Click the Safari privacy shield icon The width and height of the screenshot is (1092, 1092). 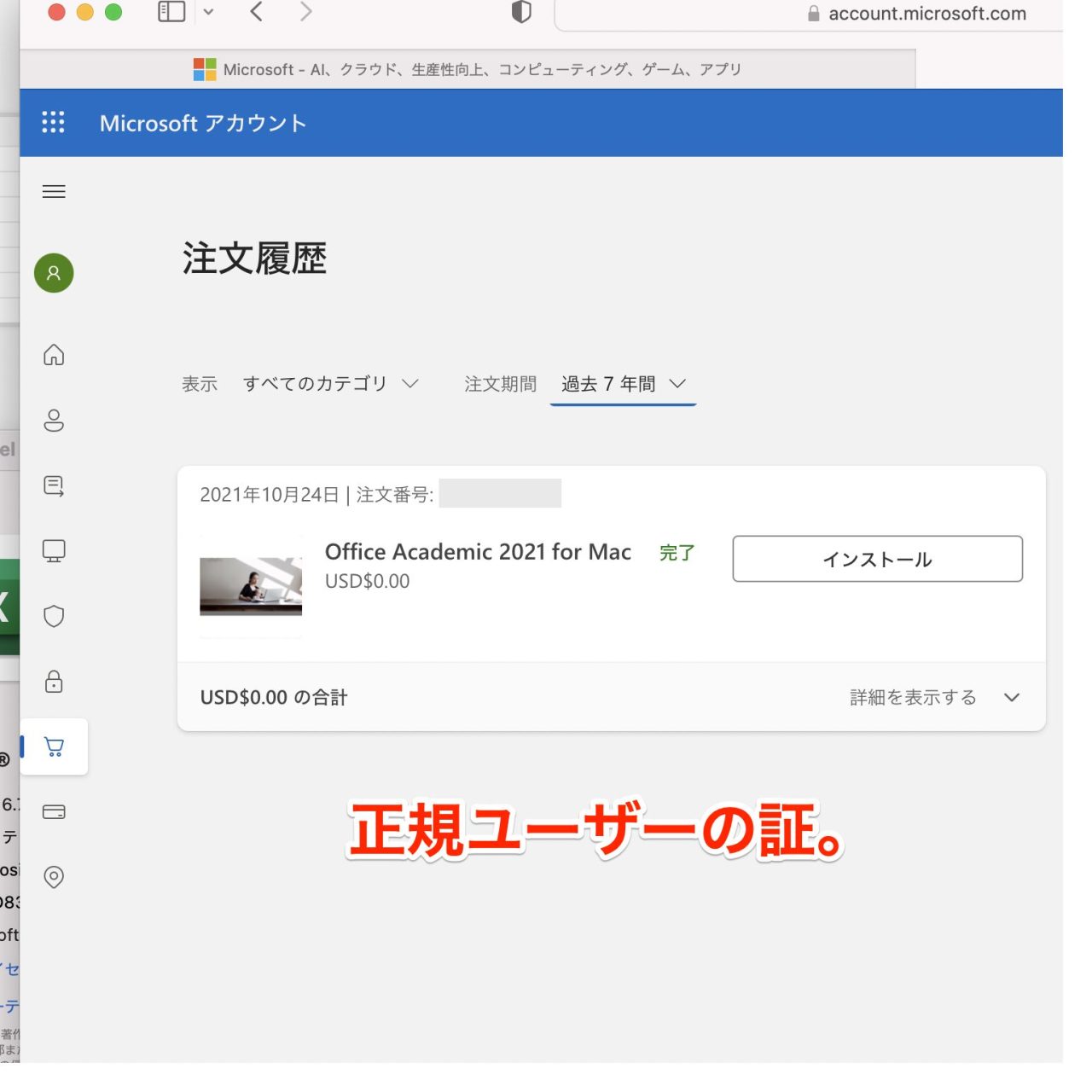coord(521,12)
